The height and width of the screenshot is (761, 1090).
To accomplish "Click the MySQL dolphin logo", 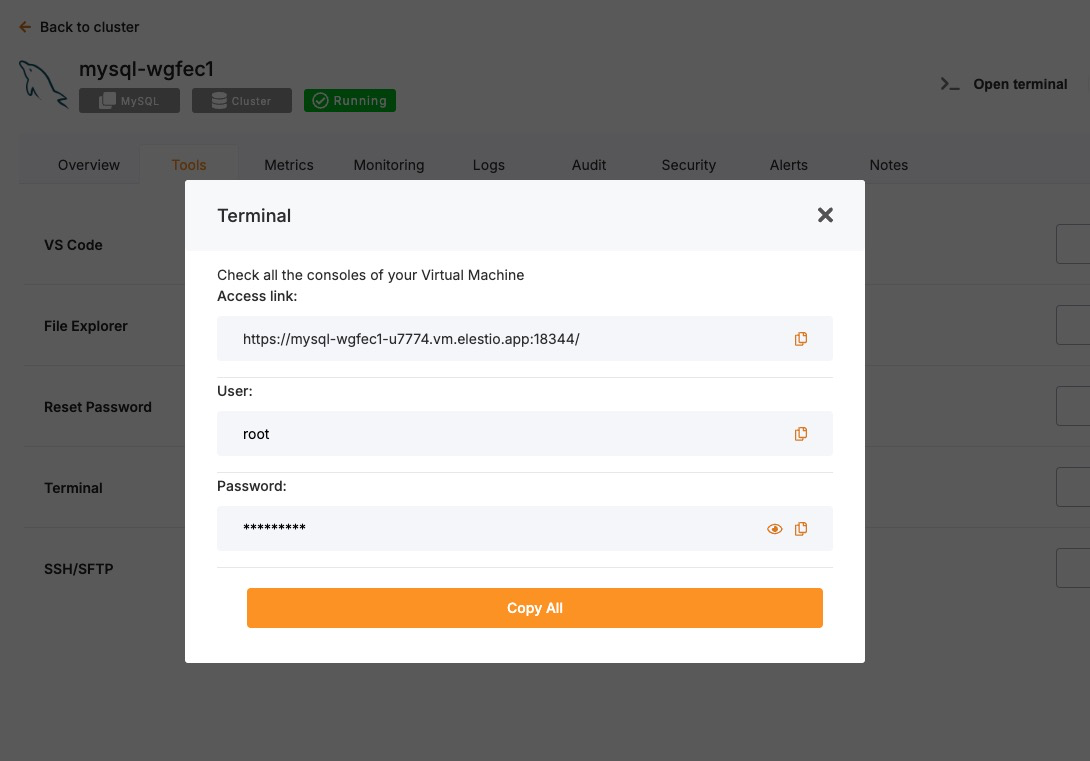I will [43, 83].
